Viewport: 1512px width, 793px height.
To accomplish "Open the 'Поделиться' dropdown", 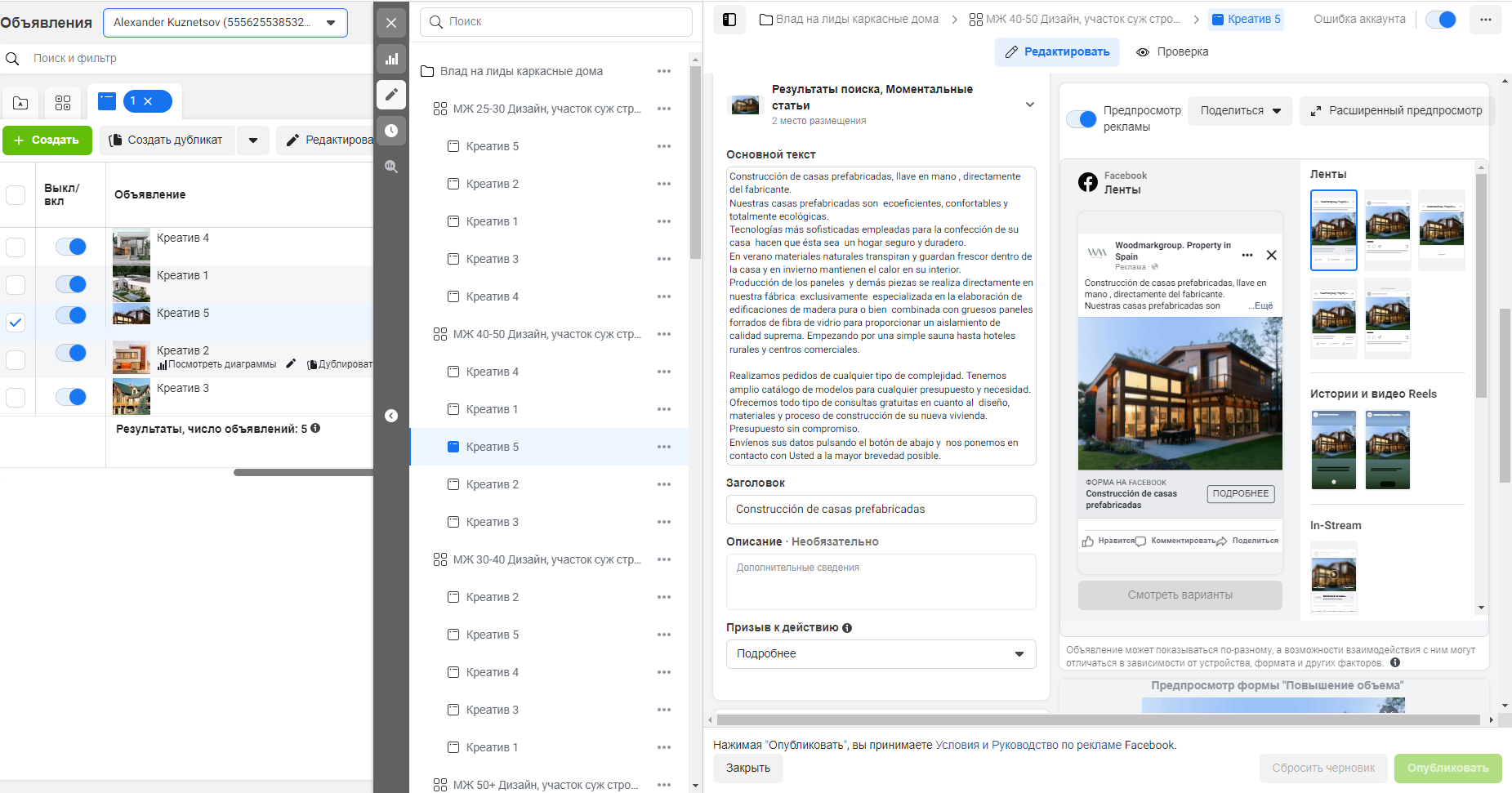I will coord(1241,111).
